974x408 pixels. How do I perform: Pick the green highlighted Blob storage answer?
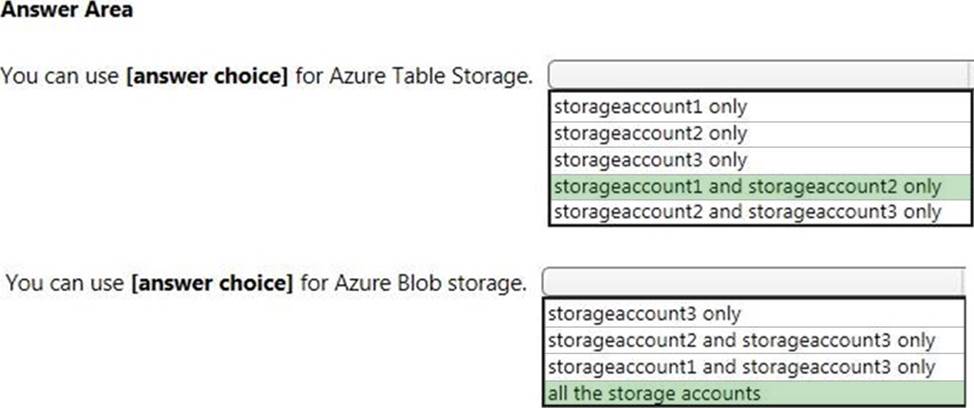click(x=654, y=393)
